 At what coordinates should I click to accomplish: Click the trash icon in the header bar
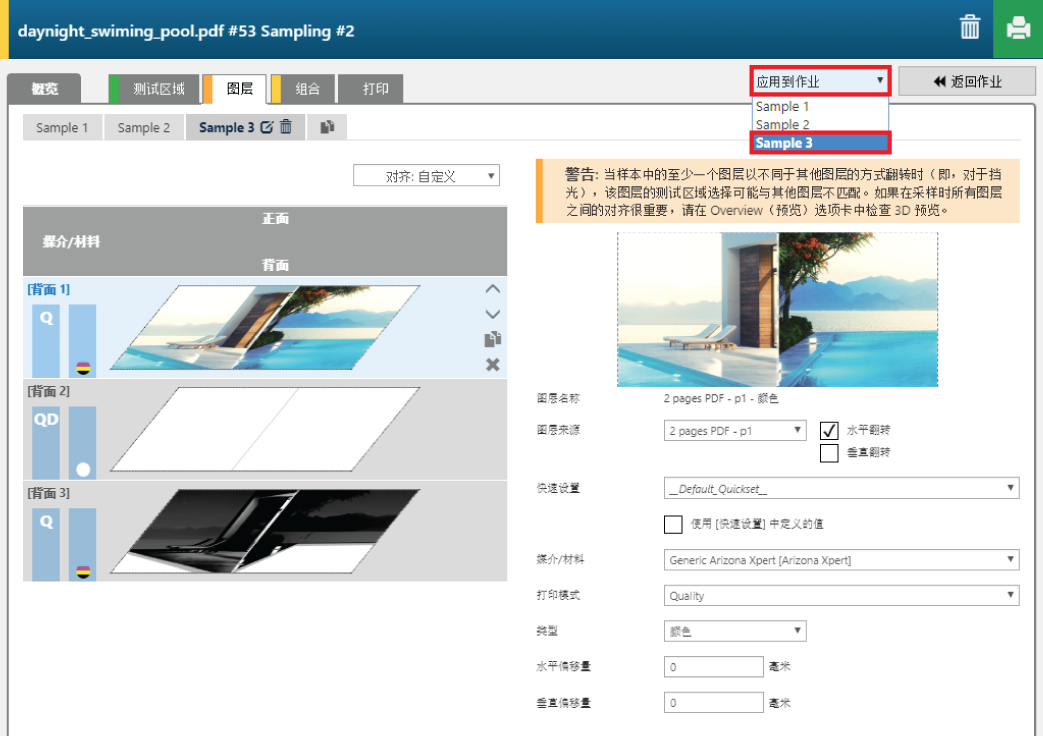point(969,28)
